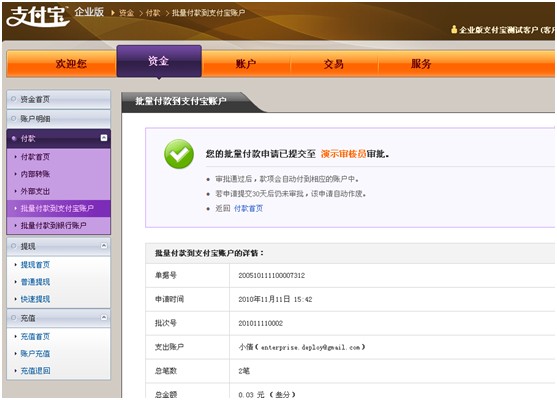Collapse the 提现 sidebar section

(x=104, y=245)
